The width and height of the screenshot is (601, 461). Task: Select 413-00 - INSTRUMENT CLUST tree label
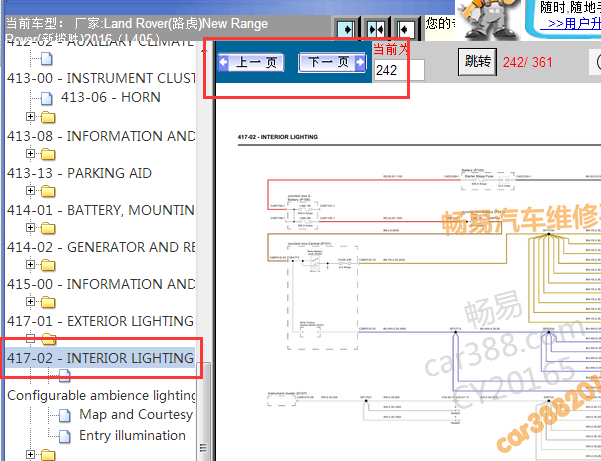point(101,78)
